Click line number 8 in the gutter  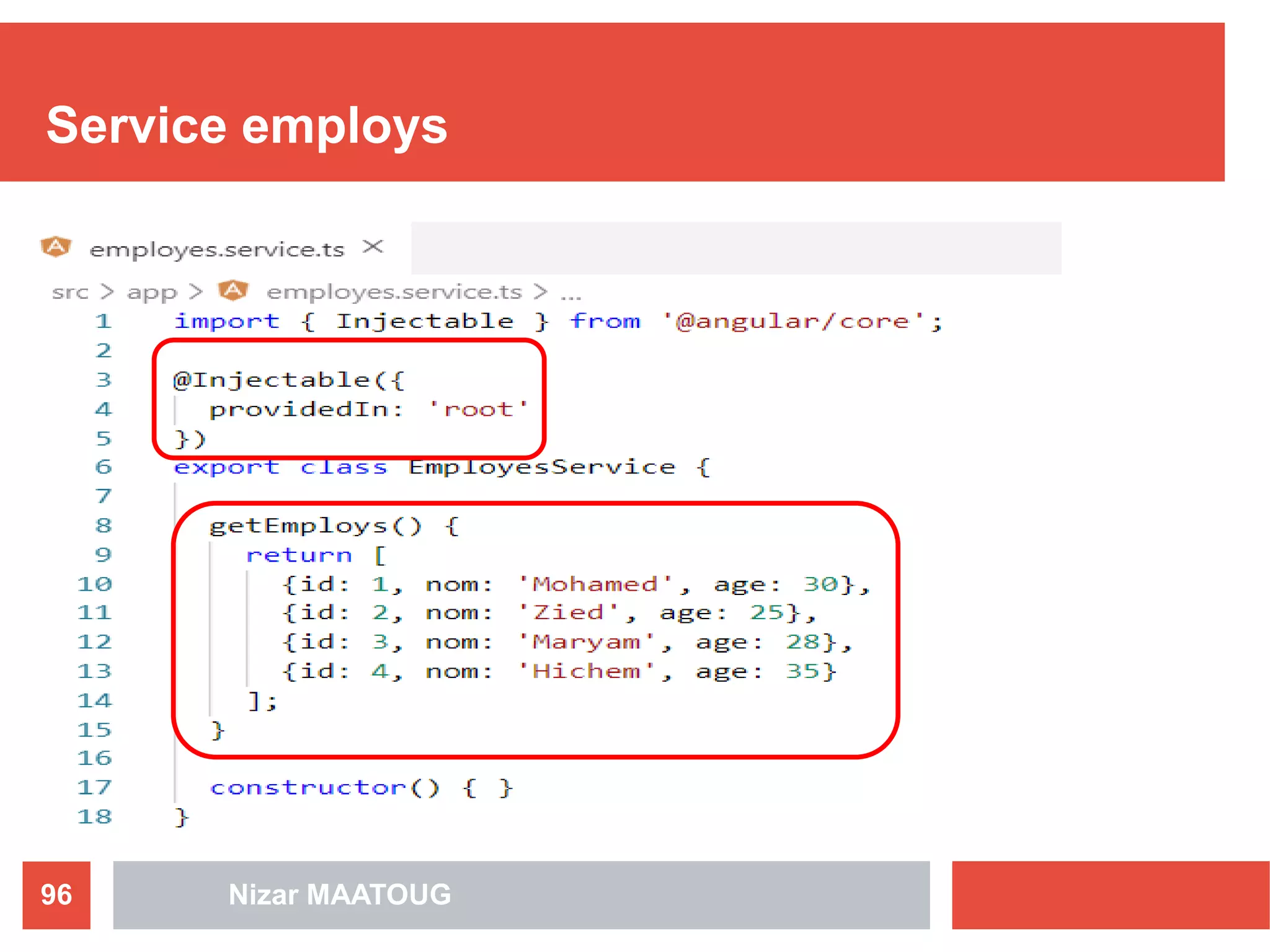[x=104, y=526]
